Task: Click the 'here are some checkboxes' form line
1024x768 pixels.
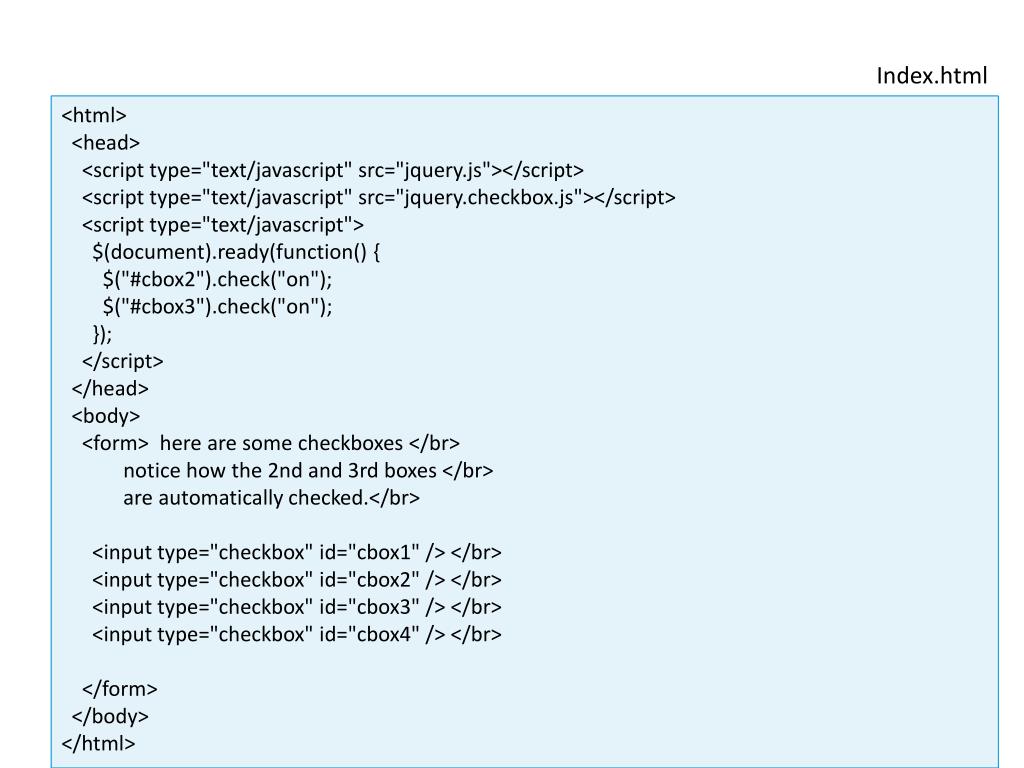Action: coord(271,444)
